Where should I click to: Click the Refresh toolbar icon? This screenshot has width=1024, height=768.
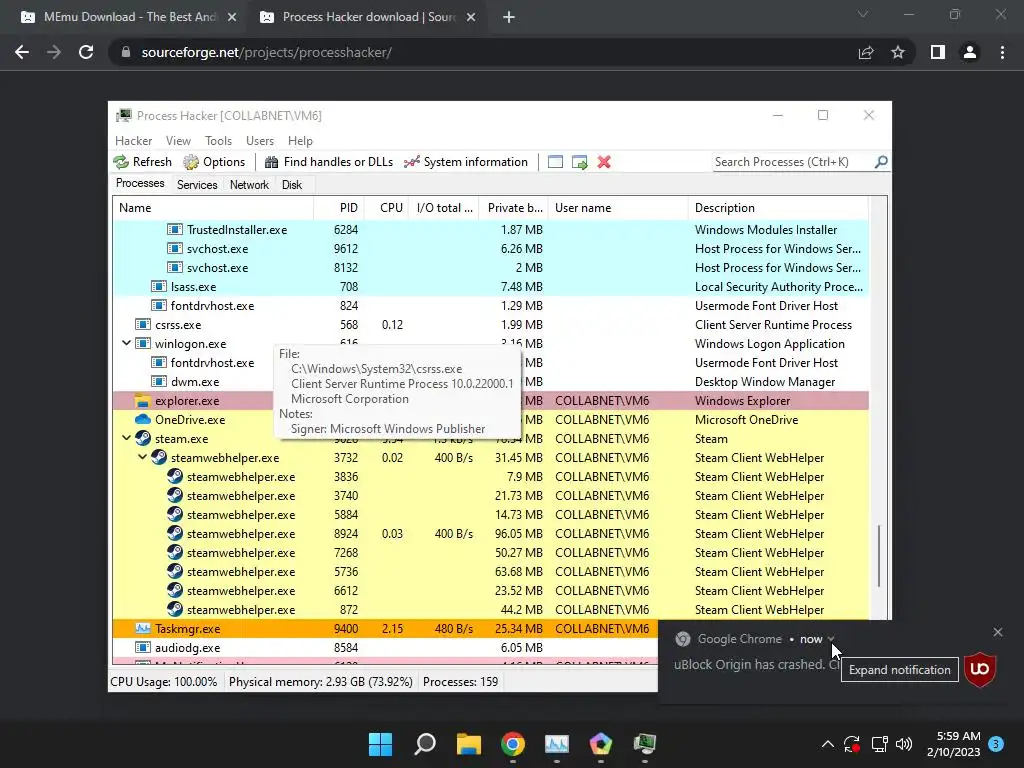point(121,162)
